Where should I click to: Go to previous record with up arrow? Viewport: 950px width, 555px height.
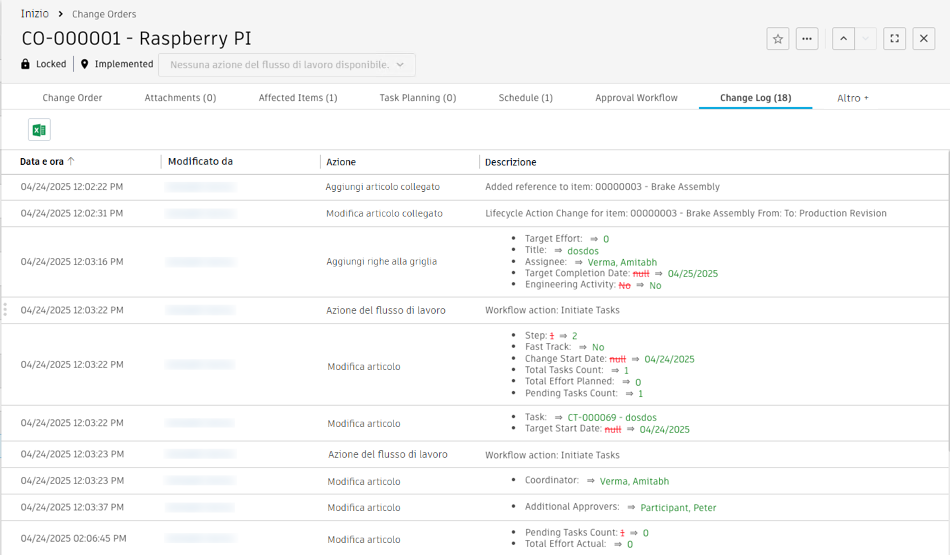843,39
